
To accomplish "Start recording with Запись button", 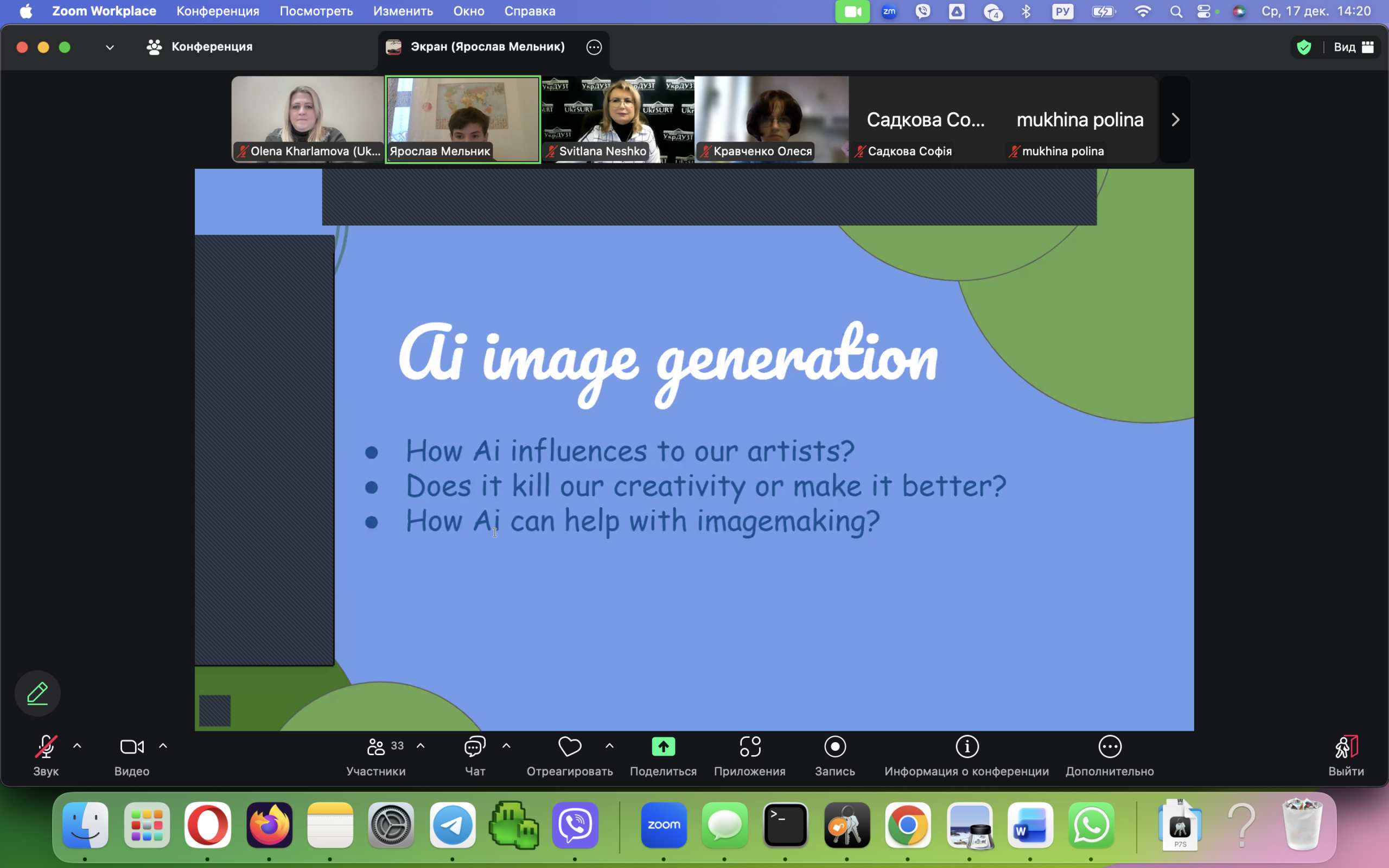I will click(x=834, y=747).
